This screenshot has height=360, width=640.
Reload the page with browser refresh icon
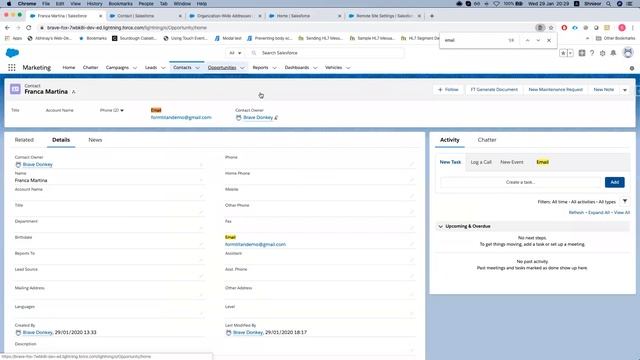29,28
